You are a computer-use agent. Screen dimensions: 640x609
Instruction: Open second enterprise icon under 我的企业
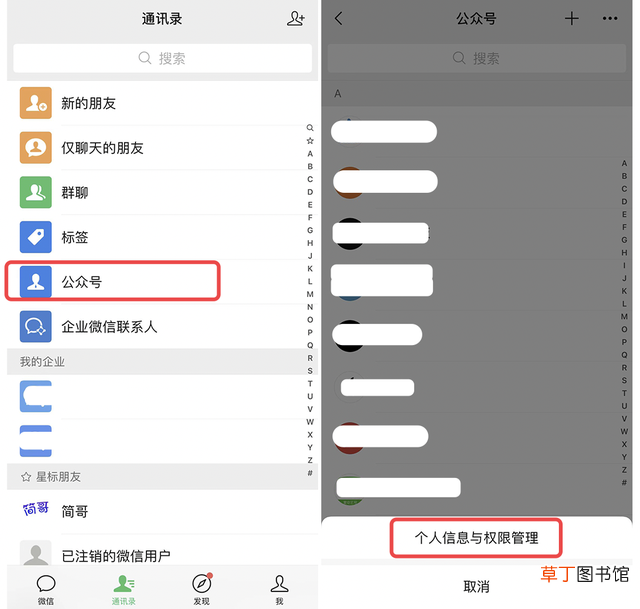point(36,441)
